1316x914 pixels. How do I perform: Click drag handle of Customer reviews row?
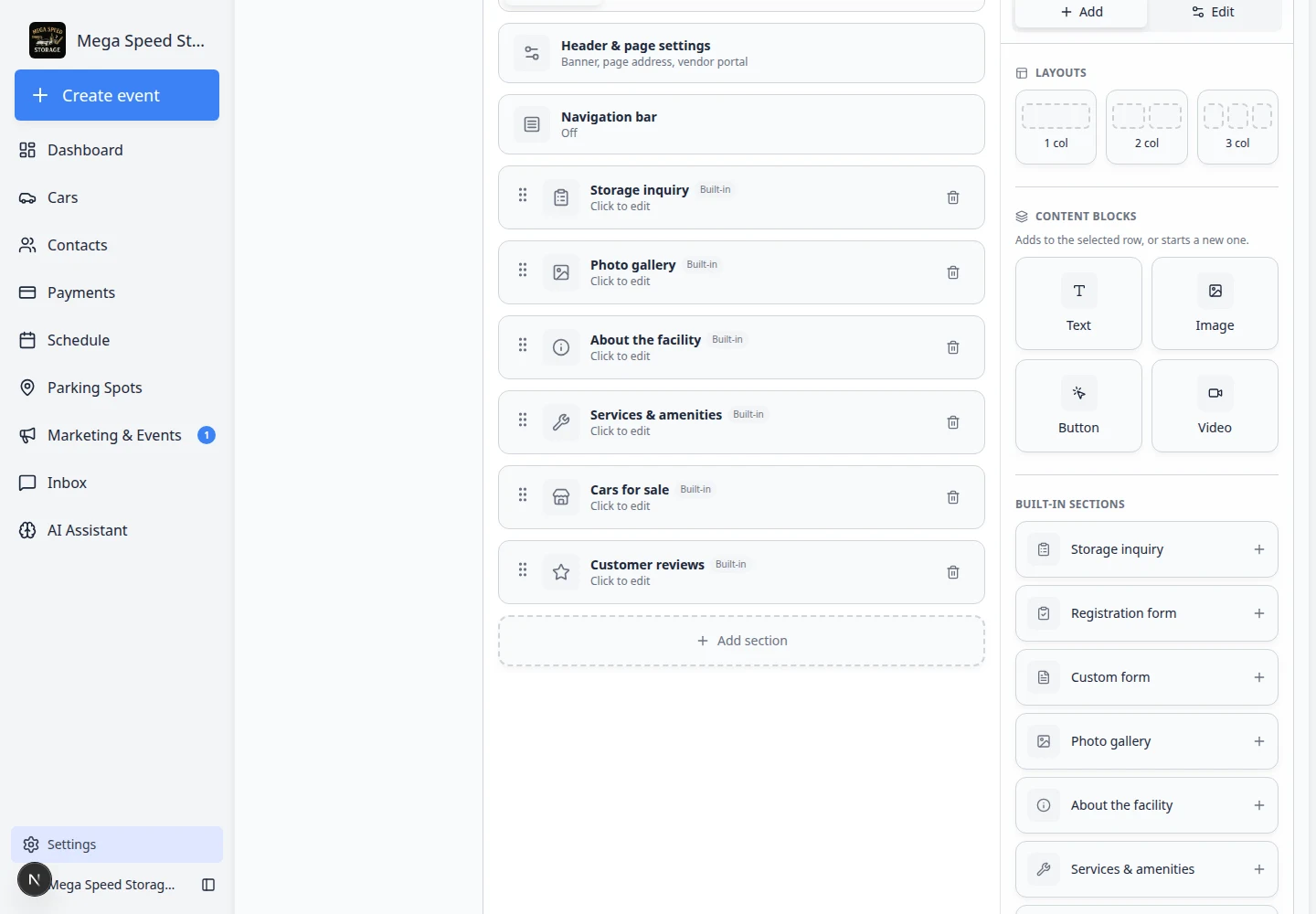click(523, 569)
